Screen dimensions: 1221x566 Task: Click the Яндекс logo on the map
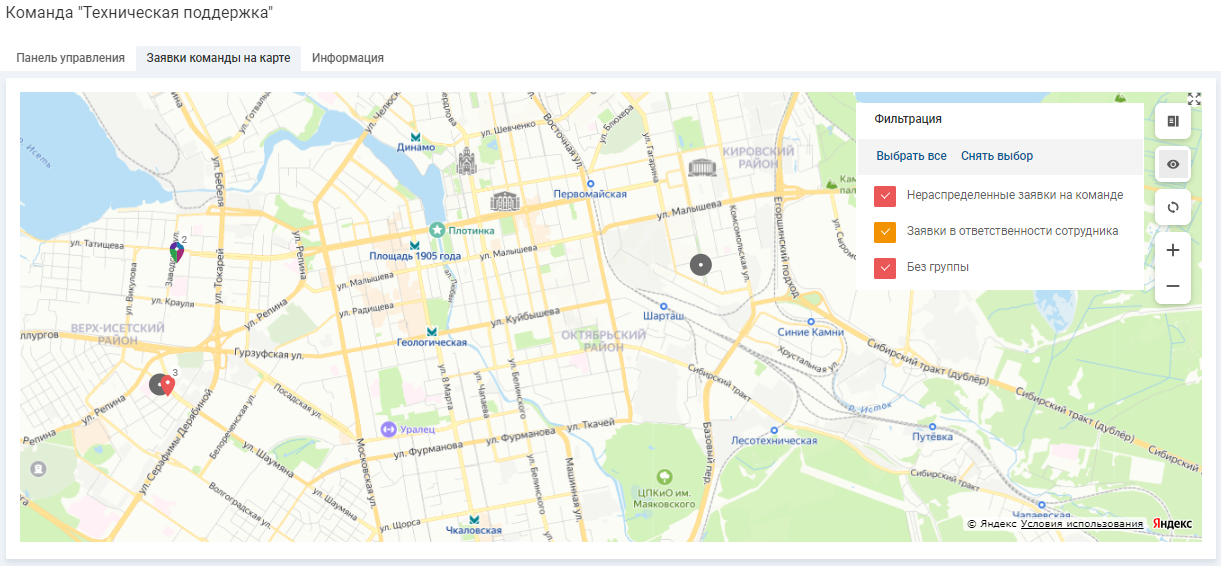[x=1172, y=524]
